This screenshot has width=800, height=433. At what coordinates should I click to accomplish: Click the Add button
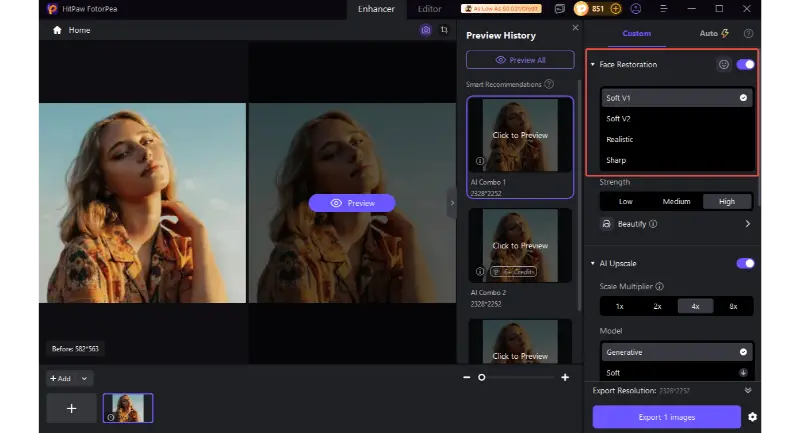click(60, 378)
